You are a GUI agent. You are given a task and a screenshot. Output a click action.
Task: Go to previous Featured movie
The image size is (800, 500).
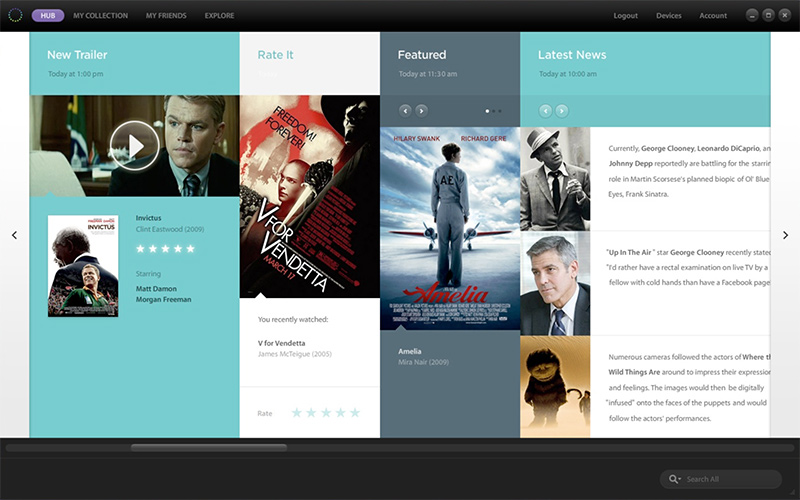tap(405, 111)
